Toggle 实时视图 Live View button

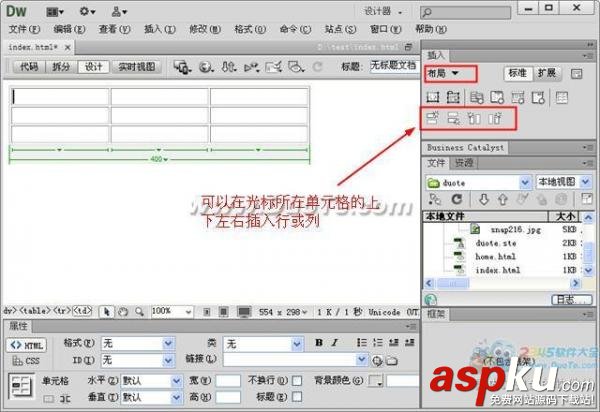click(137, 67)
